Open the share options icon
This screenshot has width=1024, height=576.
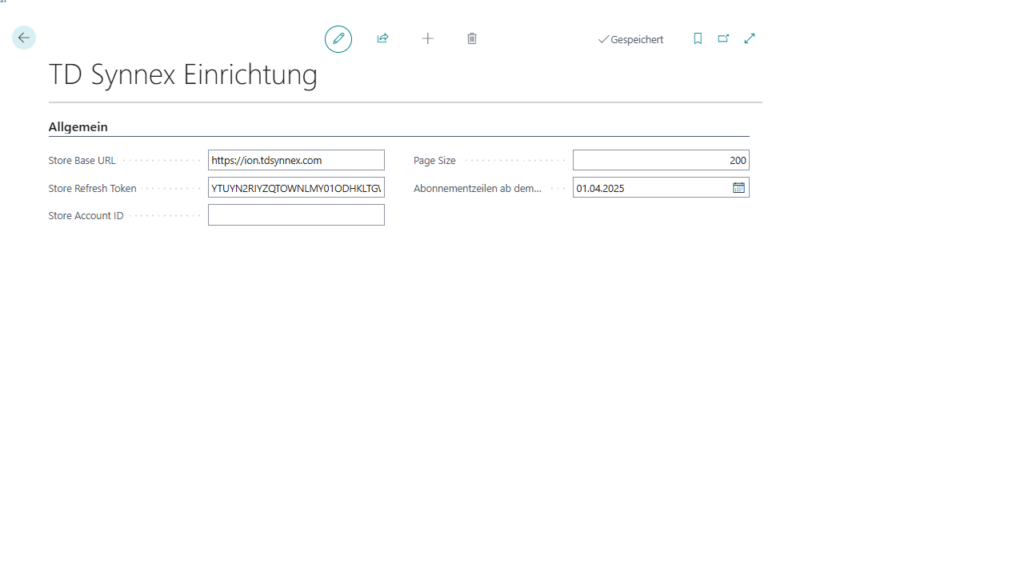[383, 39]
